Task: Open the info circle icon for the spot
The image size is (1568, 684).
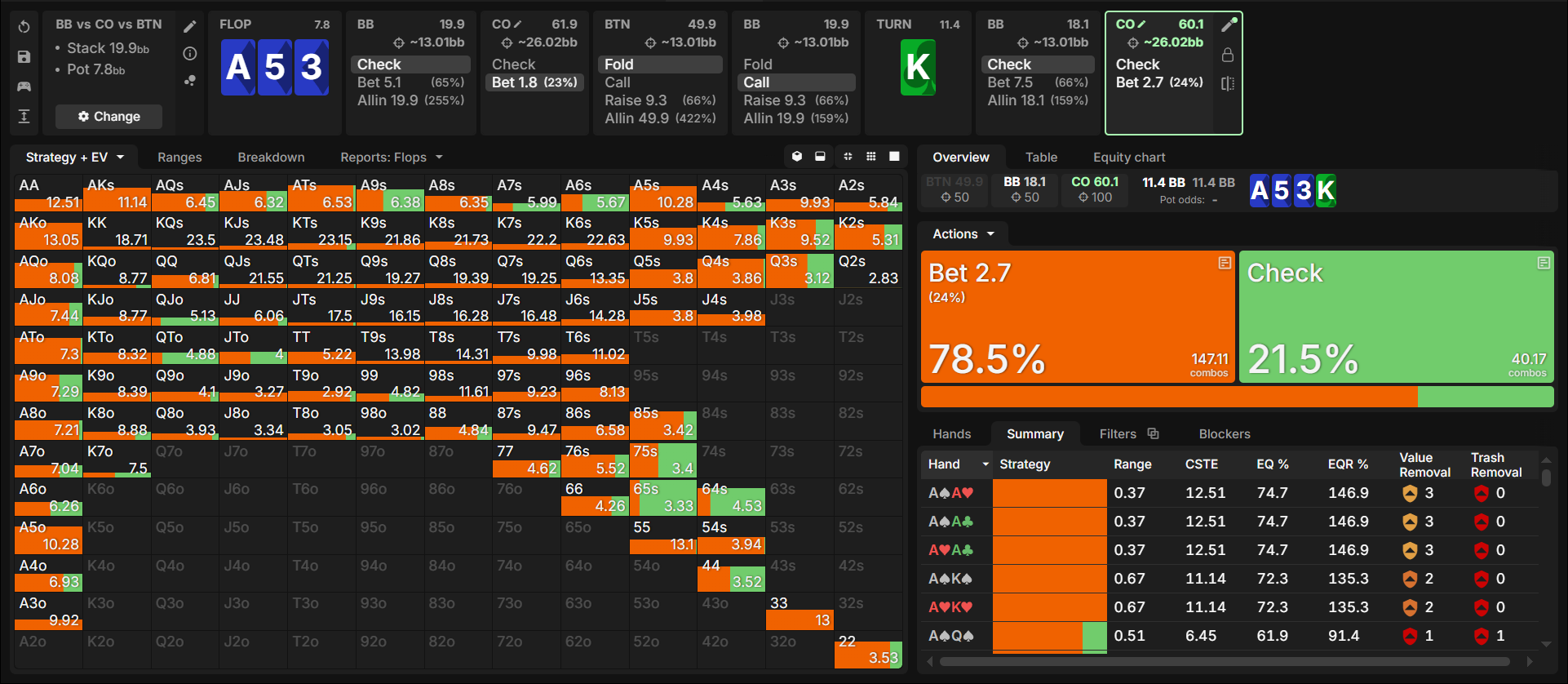Action: coord(190,54)
